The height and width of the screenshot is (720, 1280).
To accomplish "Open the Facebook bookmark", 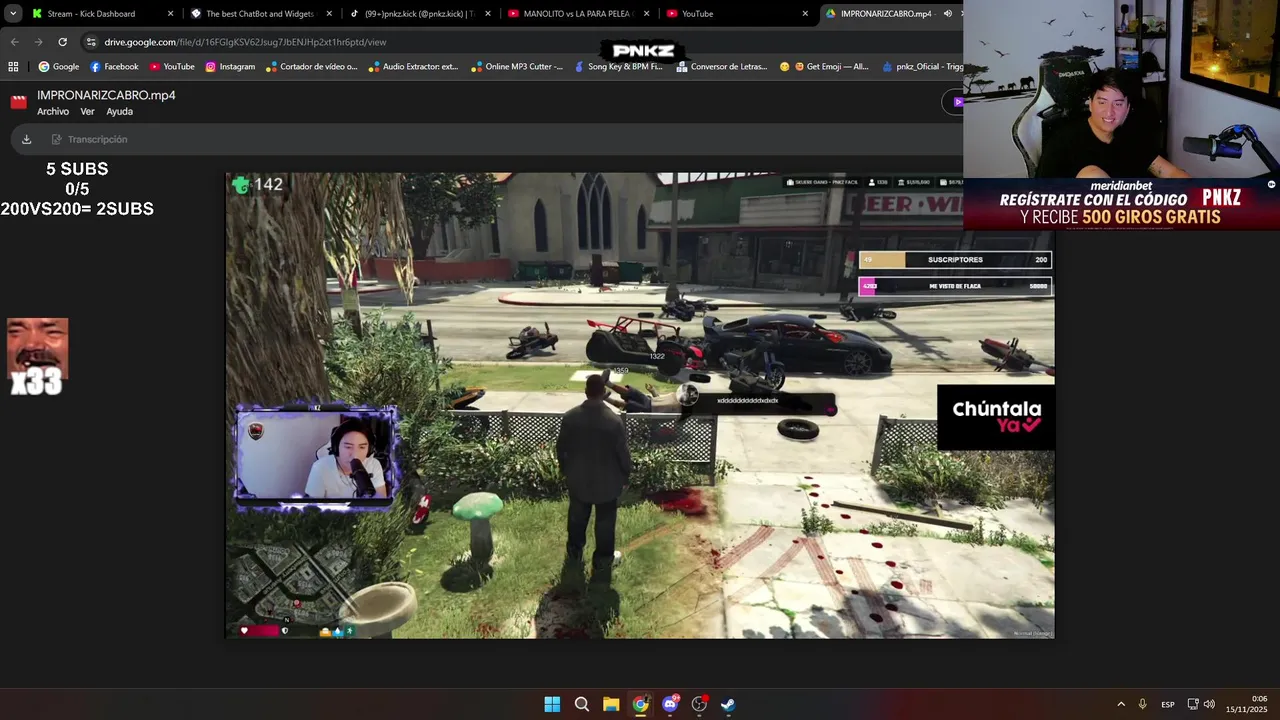I will [114, 67].
